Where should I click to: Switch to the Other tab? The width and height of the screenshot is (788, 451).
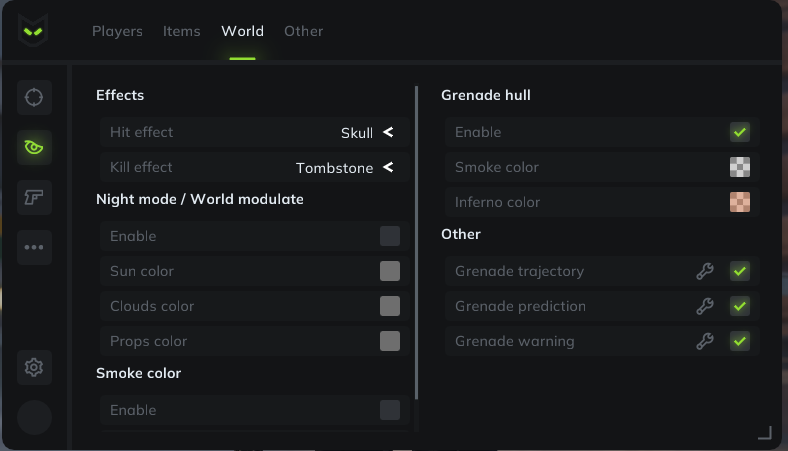[x=304, y=31]
